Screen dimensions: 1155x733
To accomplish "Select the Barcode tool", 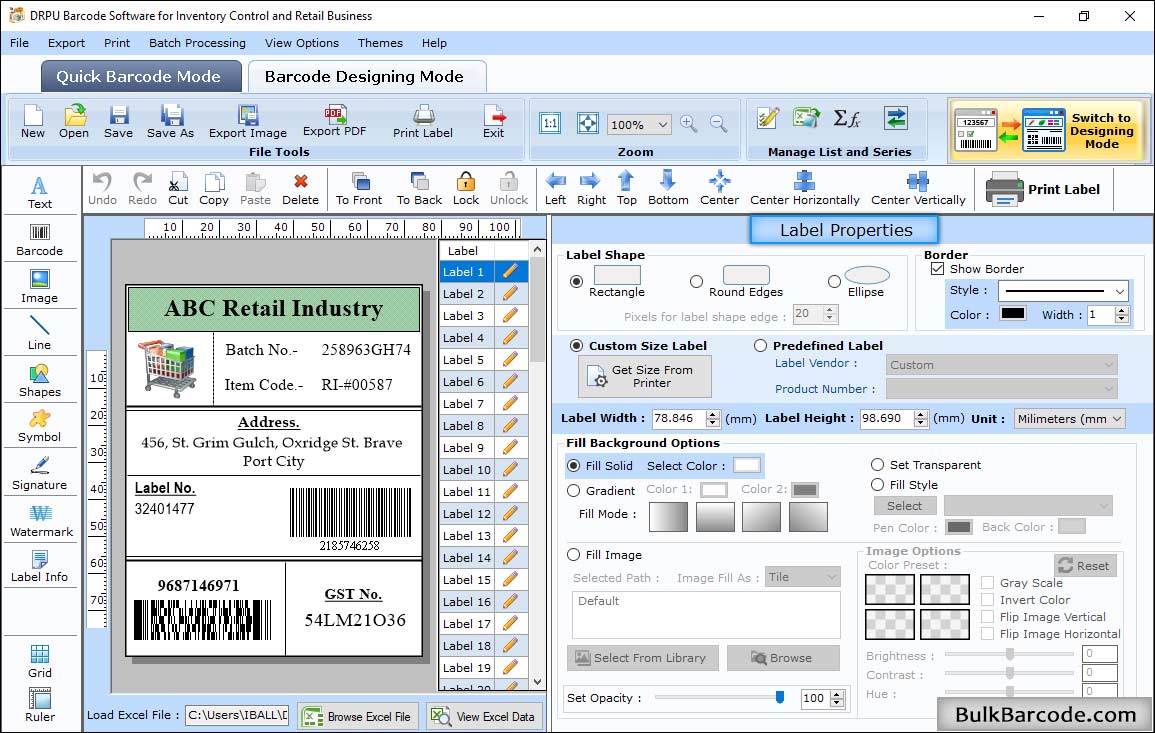I will click(x=40, y=240).
